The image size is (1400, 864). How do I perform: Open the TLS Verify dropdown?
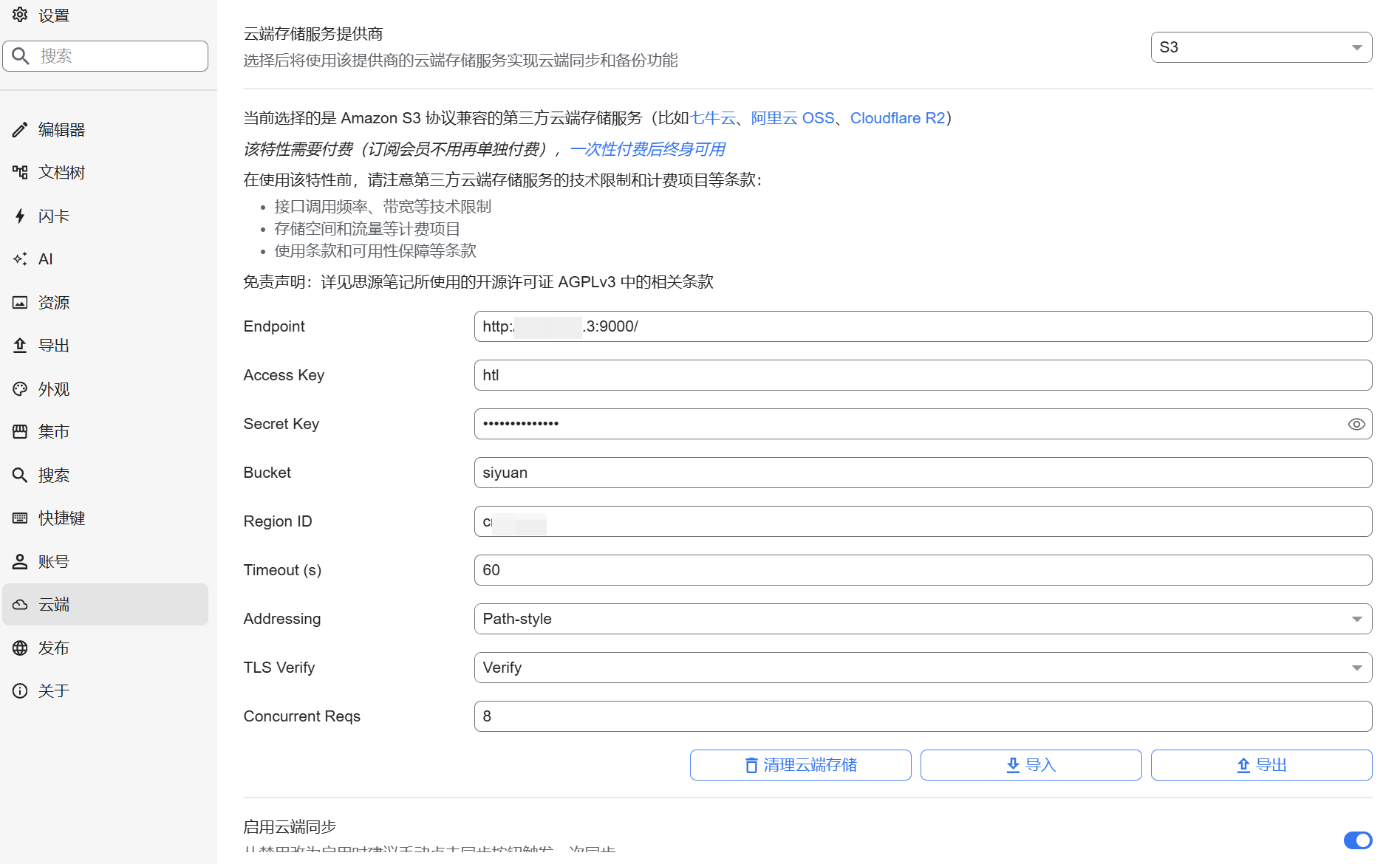(x=923, y=668)
